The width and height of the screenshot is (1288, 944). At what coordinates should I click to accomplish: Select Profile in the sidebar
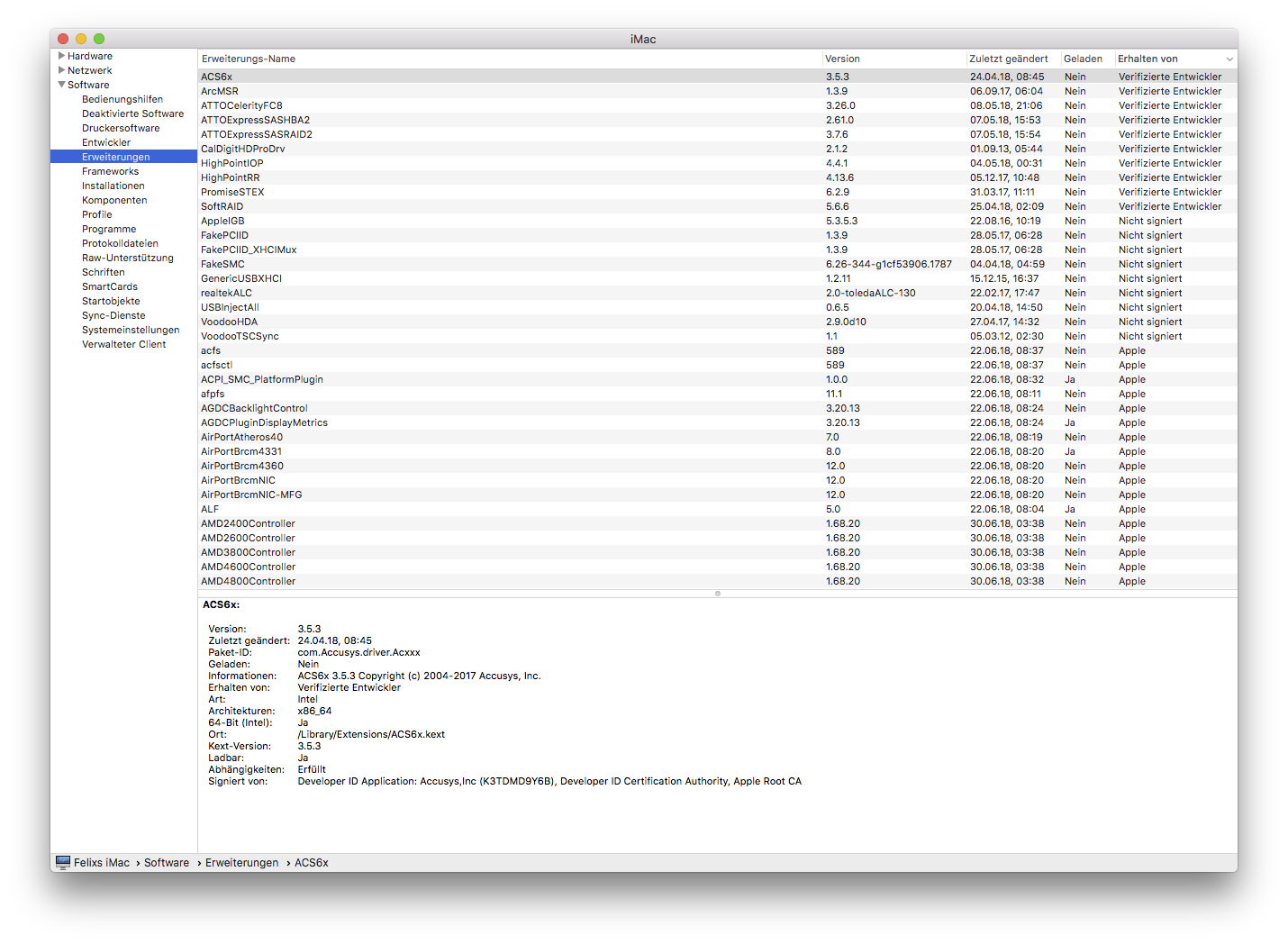click(x=97, y=214)
